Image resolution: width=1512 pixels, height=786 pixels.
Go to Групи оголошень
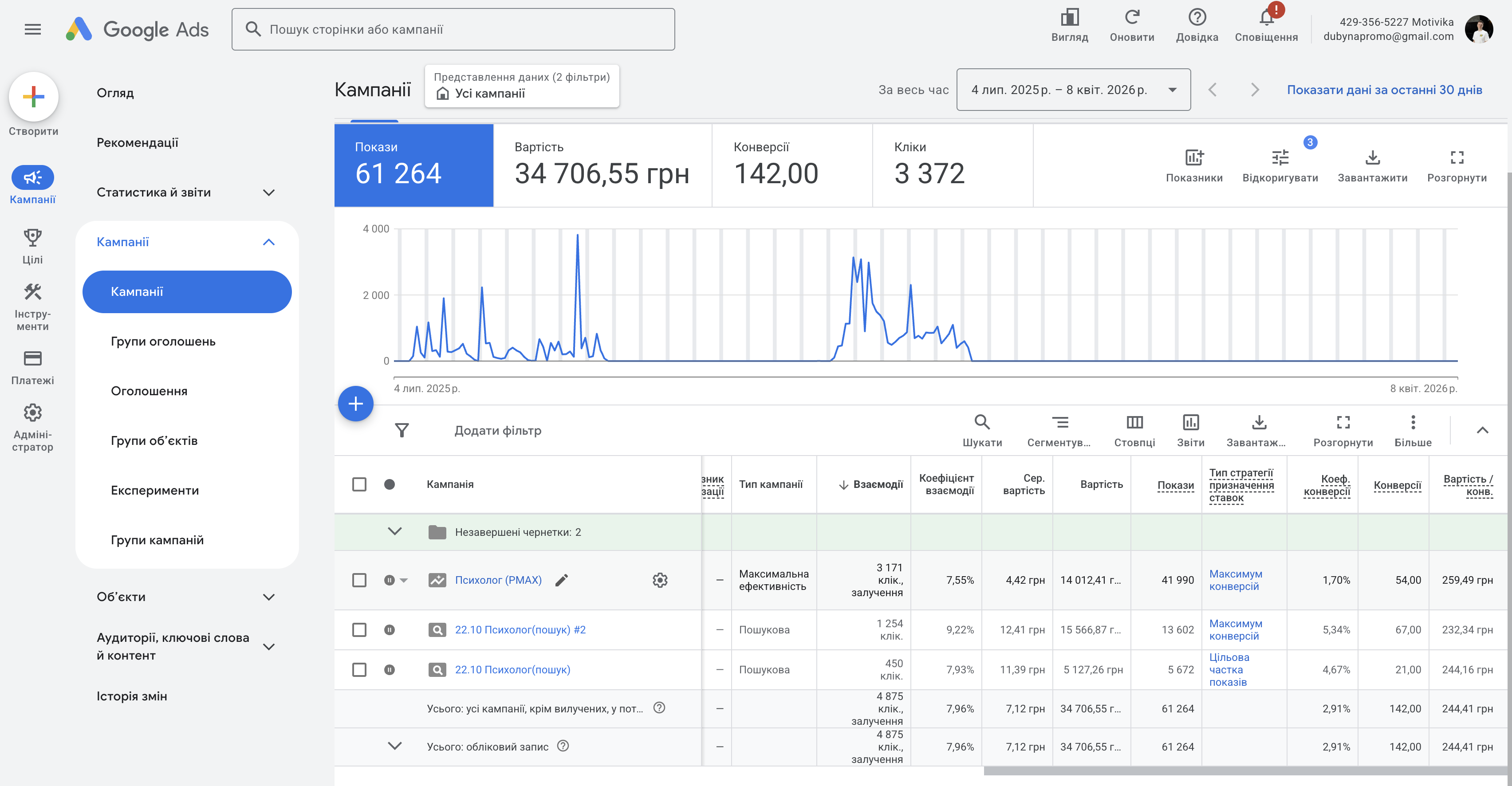[163, 342]
